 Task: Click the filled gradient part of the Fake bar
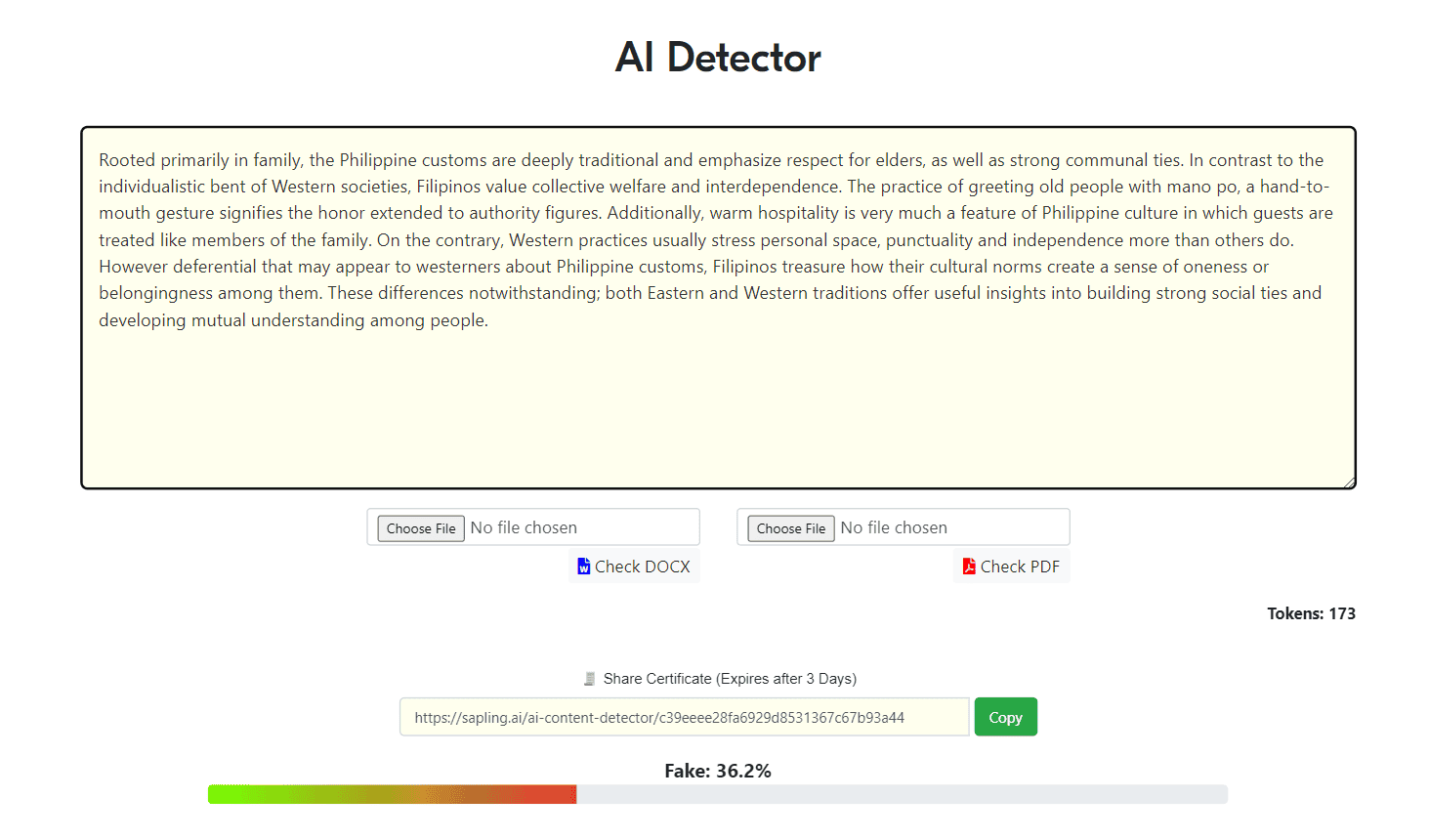[x=391, y=794]
